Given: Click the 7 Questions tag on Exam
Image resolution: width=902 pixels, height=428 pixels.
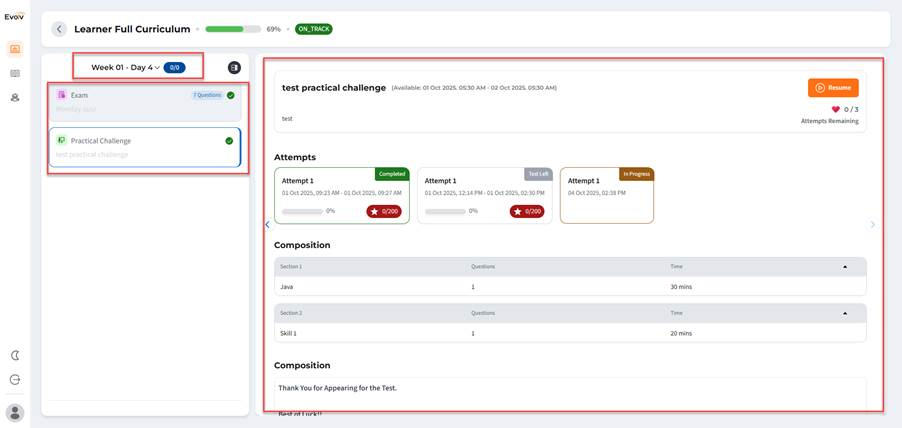Looking at the screenshot, I should point(207,95).
